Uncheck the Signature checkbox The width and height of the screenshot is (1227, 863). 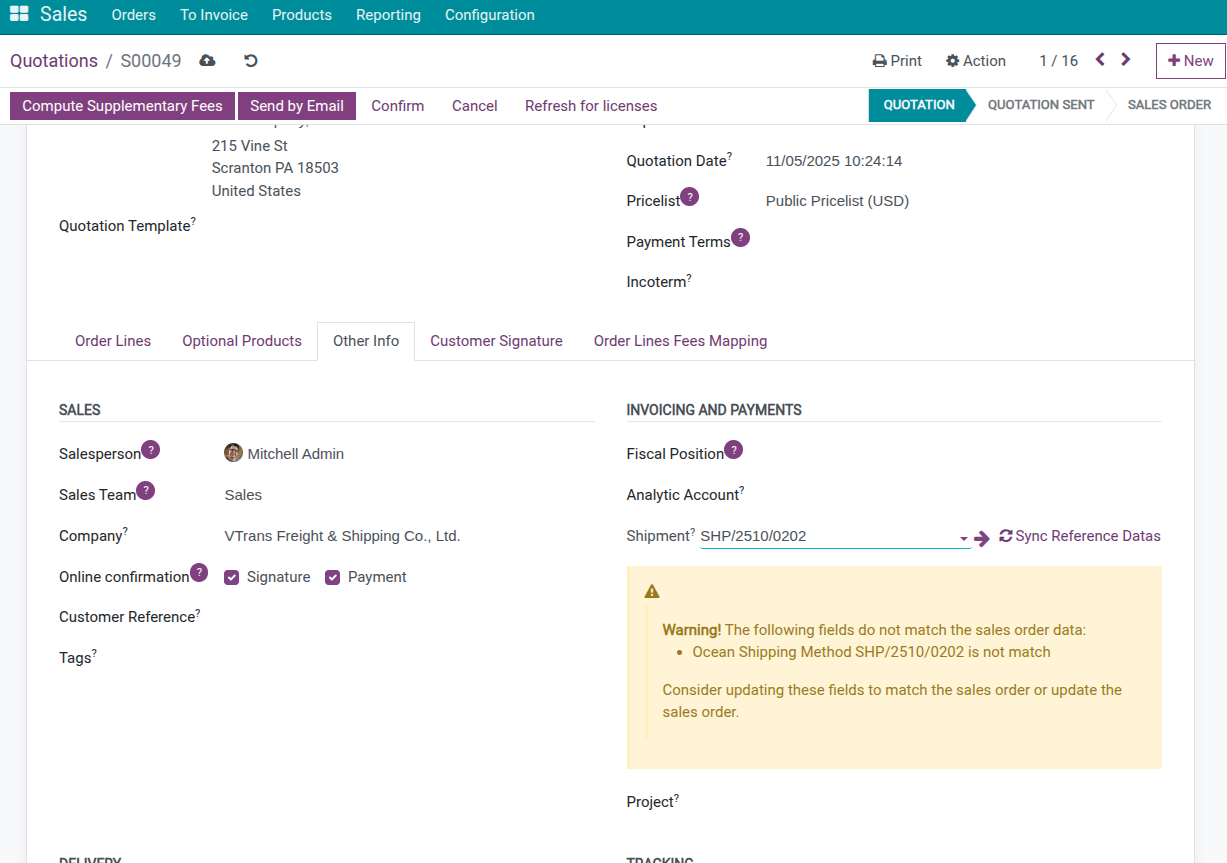click(x=232, y=578)
